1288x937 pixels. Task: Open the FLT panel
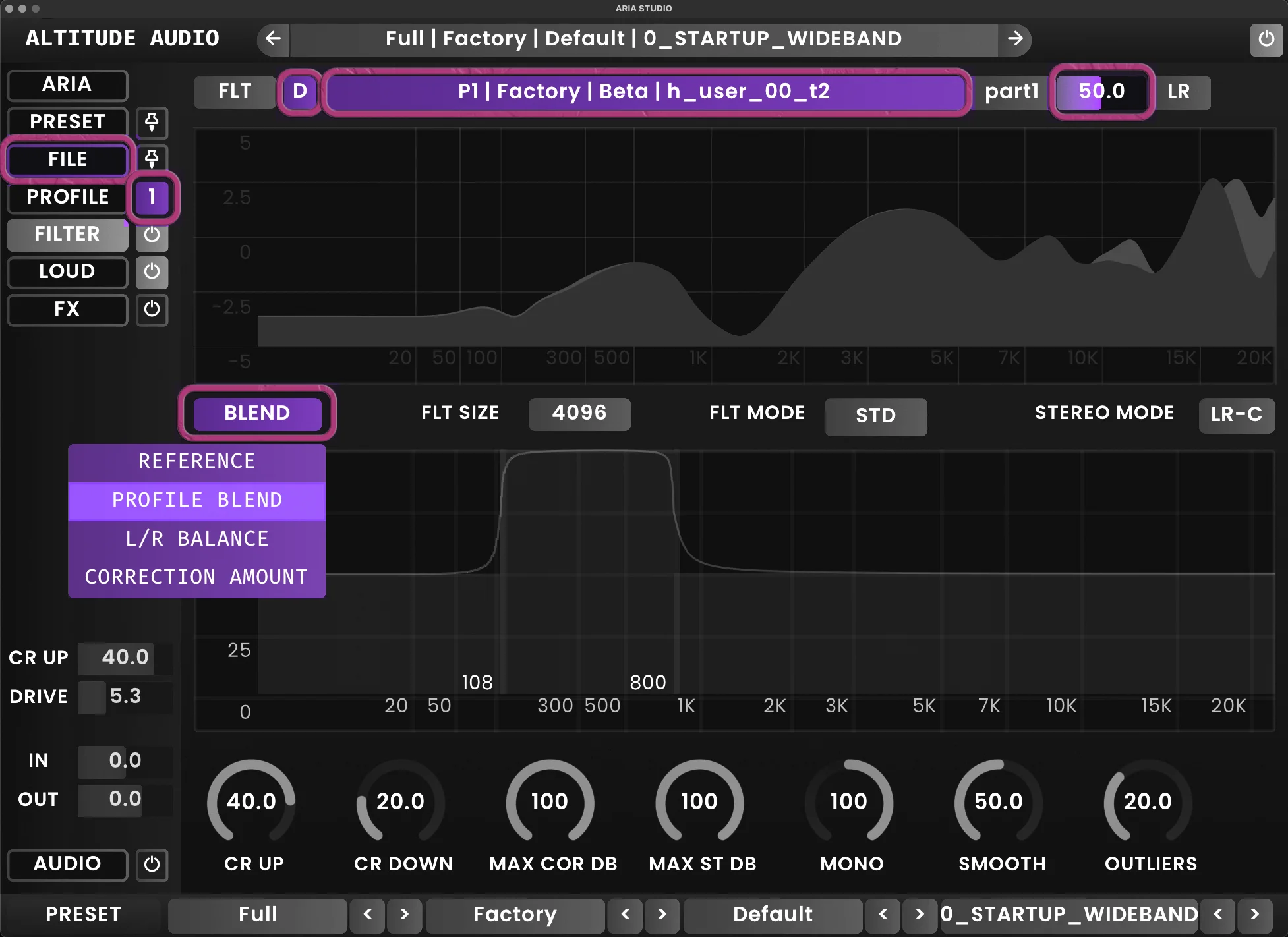coord(234,92)
